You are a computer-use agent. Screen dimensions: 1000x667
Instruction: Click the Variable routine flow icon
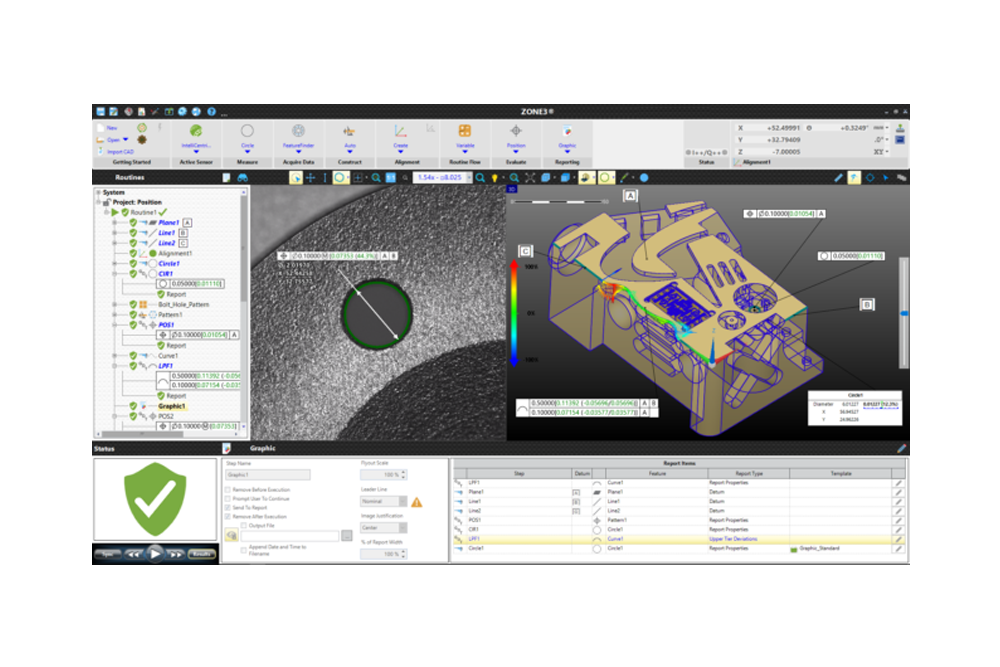465,131
